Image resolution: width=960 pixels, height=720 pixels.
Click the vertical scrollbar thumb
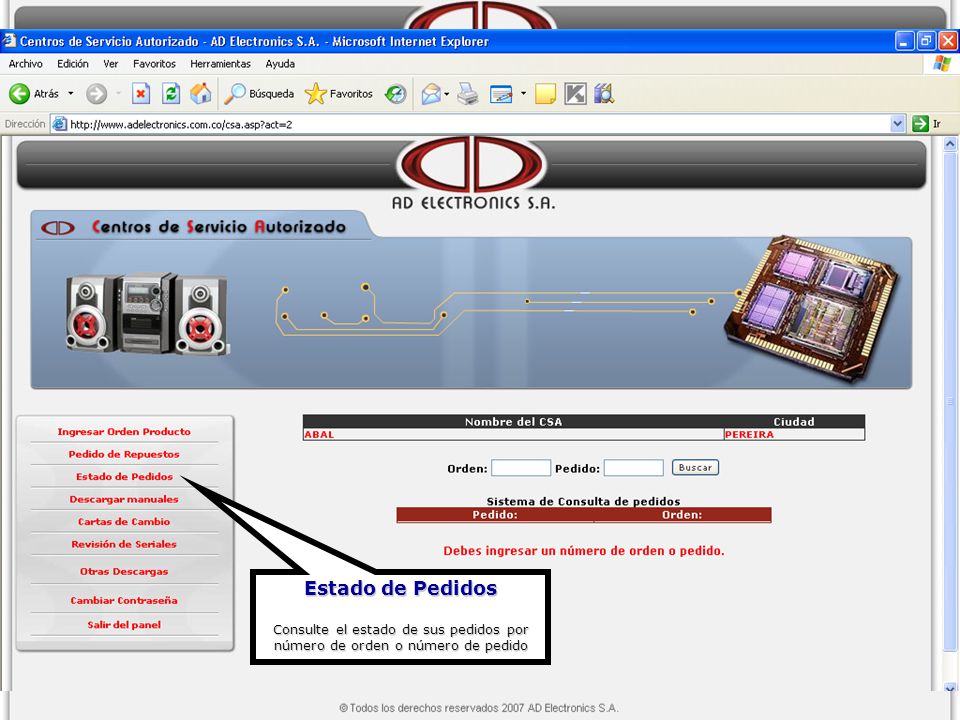(x=950, y=402)
